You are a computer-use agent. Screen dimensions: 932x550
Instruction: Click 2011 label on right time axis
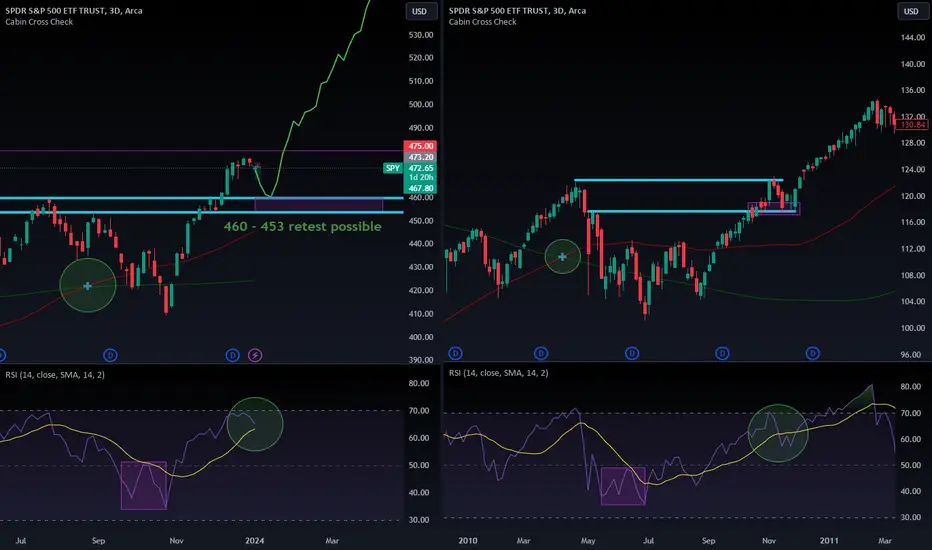pyautogui.click(x=829, y=540)
